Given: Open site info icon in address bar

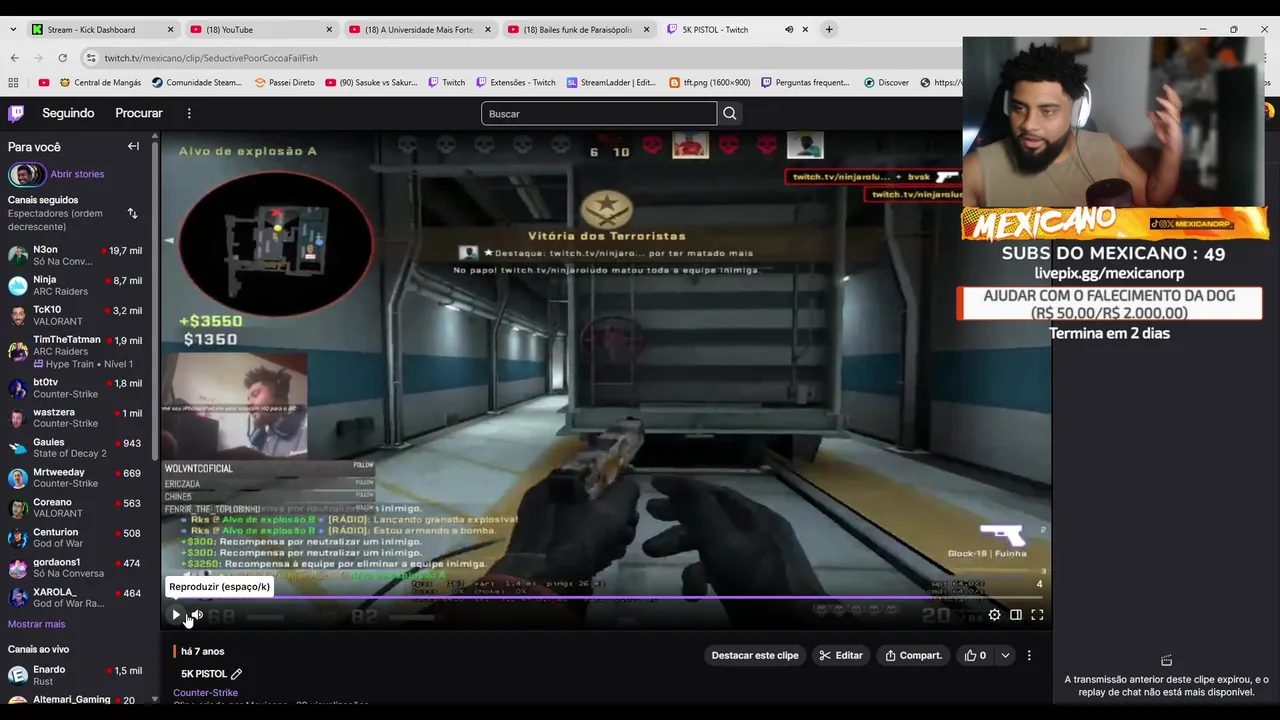Looking at the screenshot, I should click(x=91, y=58).
